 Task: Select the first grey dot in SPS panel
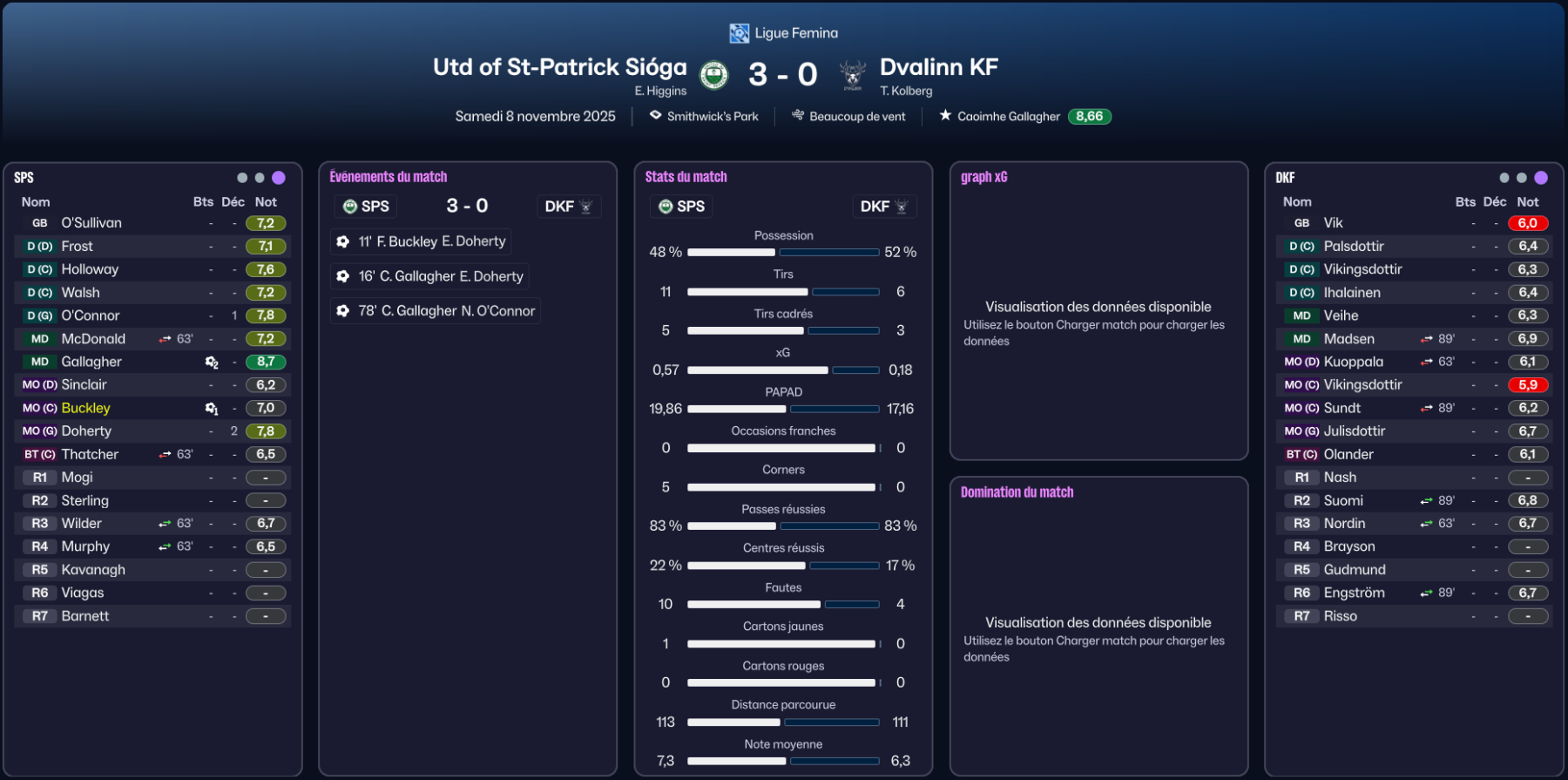click(242, 178)
